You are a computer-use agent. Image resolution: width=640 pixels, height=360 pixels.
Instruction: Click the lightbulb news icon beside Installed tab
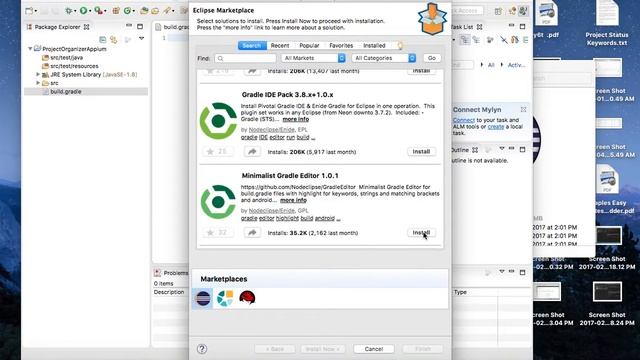click(x=400, y=45)
